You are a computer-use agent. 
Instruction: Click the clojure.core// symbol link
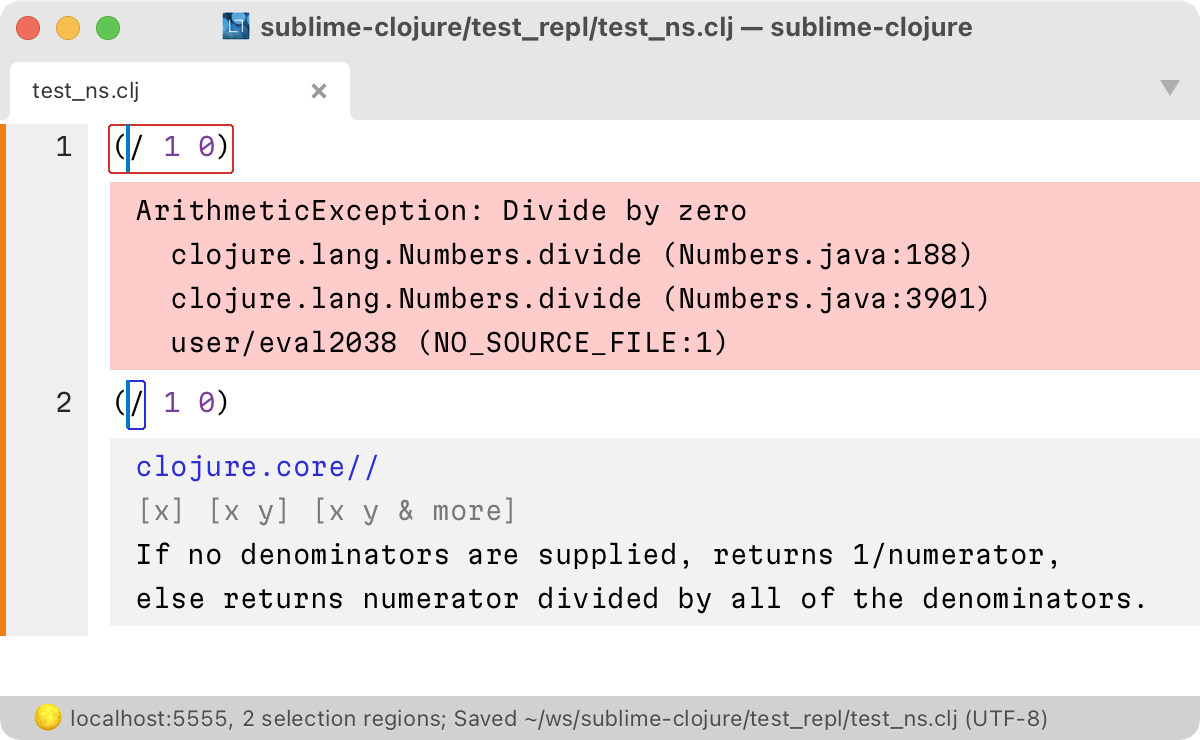257,467
